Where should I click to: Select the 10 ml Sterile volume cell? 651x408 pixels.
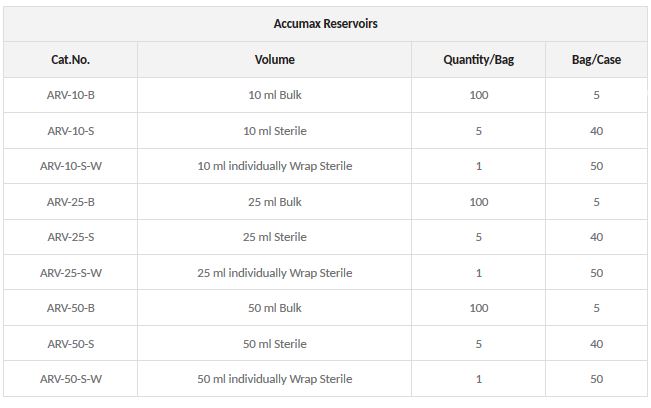tap(275, 131)
